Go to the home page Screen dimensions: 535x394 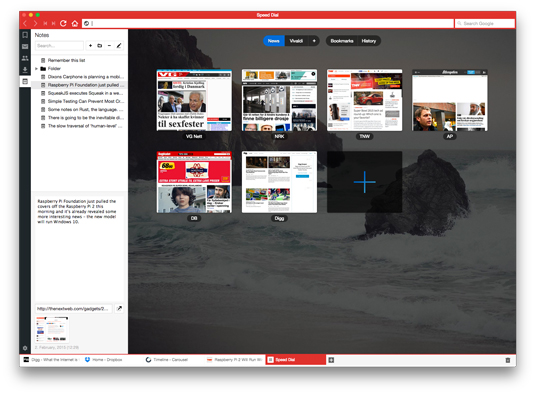click(x=75, y=23)
